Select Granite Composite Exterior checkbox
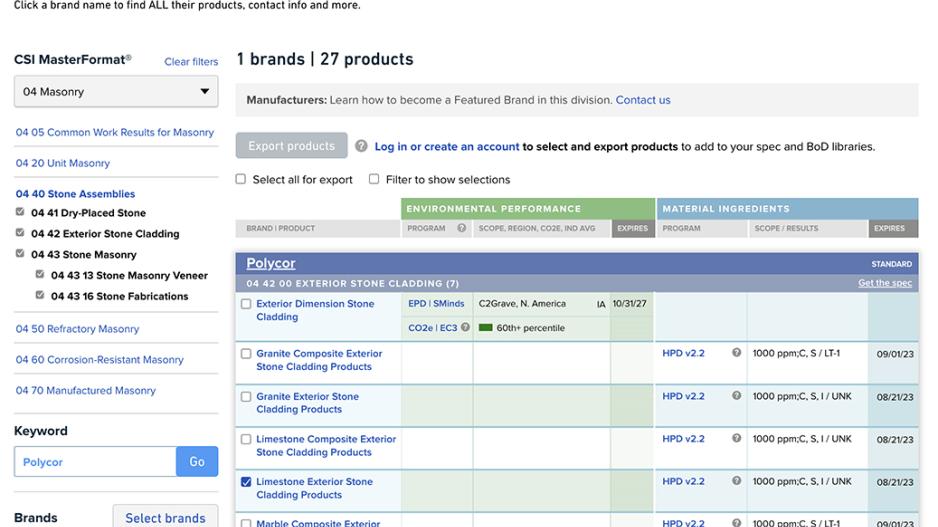Screen dimensions: 938x527 pos(246,354)
